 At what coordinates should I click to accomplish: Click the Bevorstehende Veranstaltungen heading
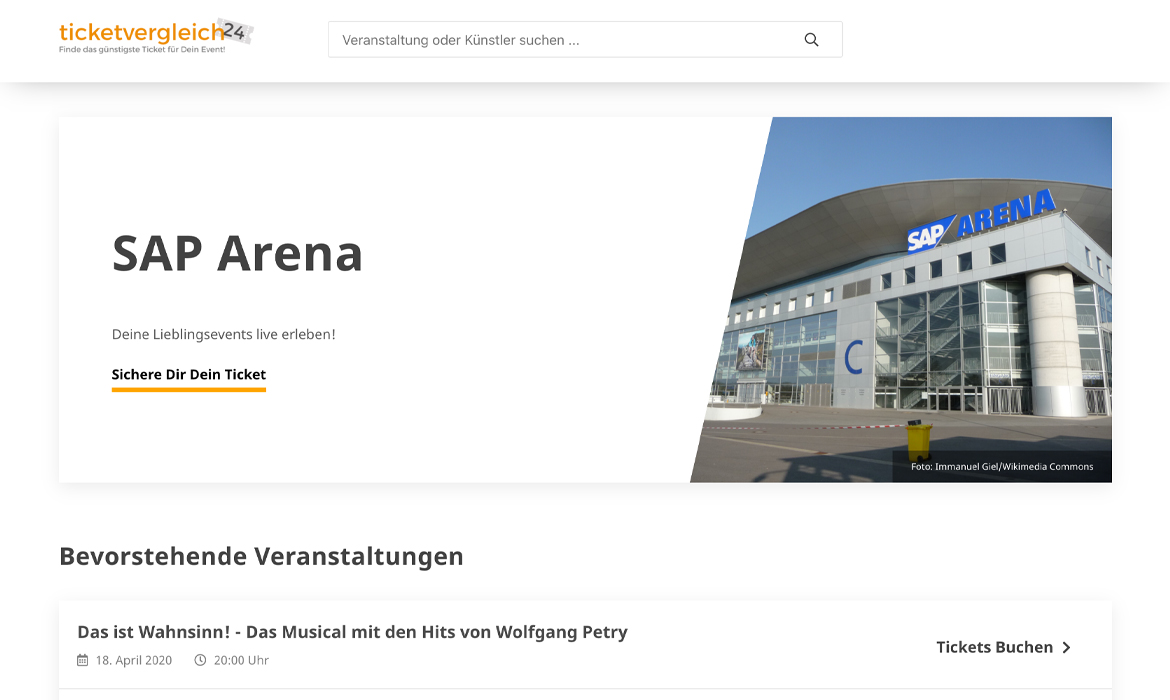click(261, 557)
